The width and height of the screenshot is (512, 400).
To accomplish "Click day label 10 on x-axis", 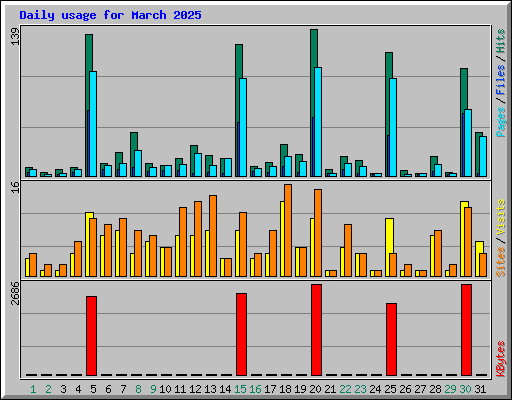I will [x=165, y=389].
